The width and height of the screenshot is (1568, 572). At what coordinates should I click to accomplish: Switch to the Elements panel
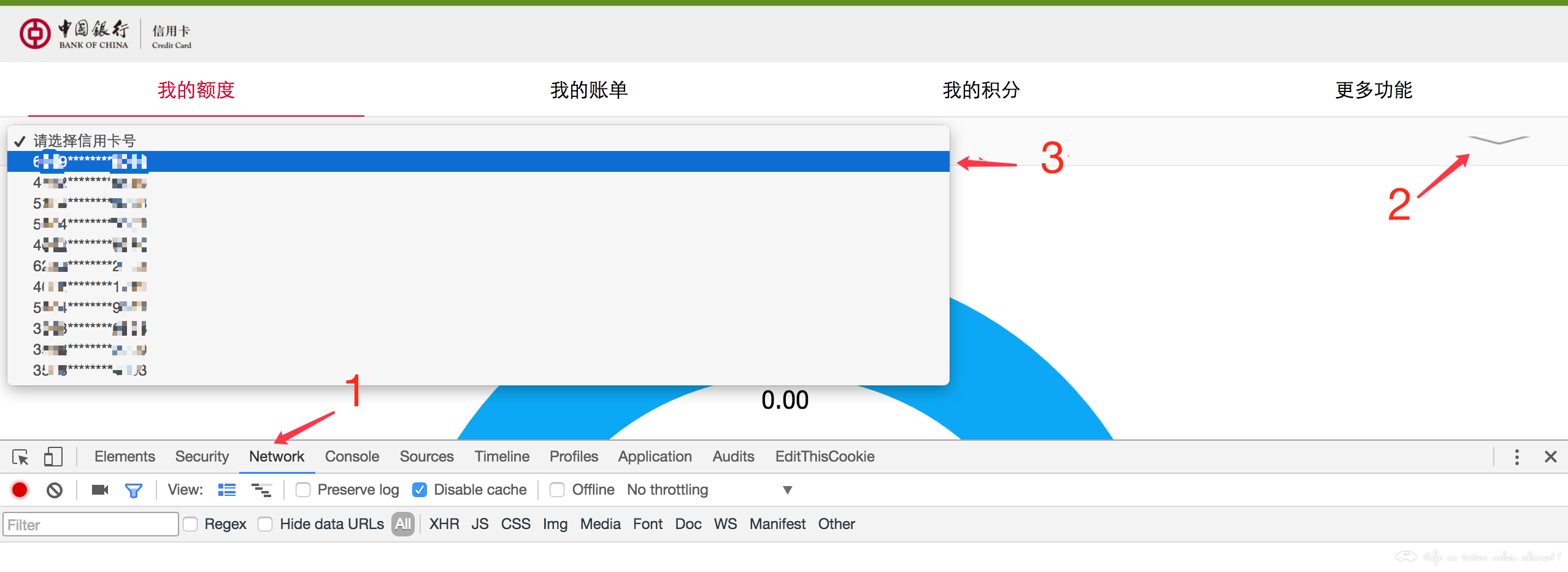point(125,457)
